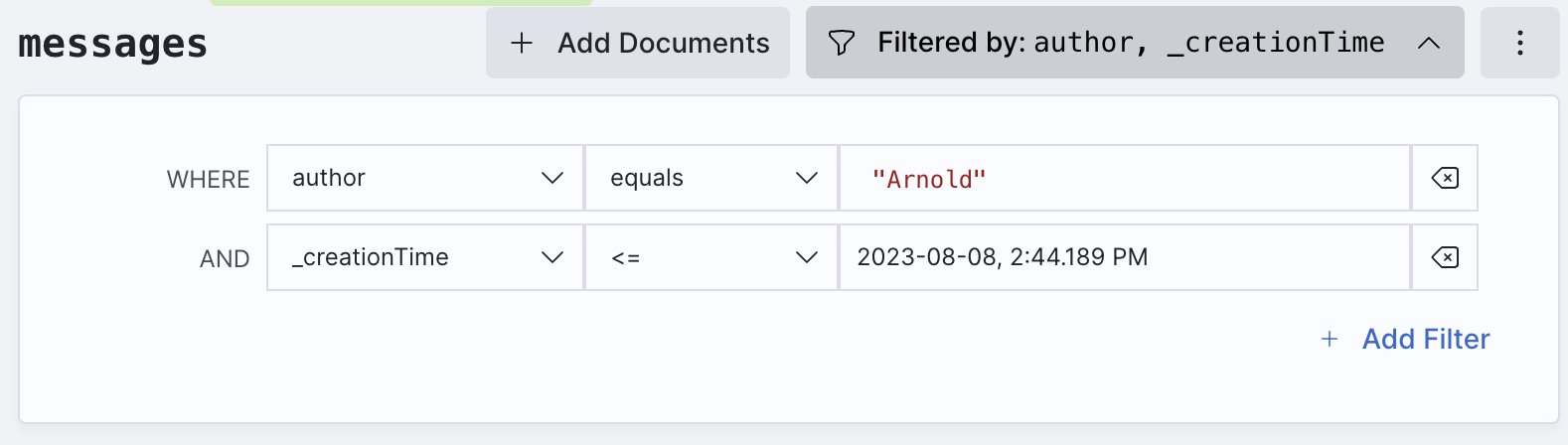1568x445 pixels.
Task: Click the WHERE clause label
Action: click(x=209, y=180)
